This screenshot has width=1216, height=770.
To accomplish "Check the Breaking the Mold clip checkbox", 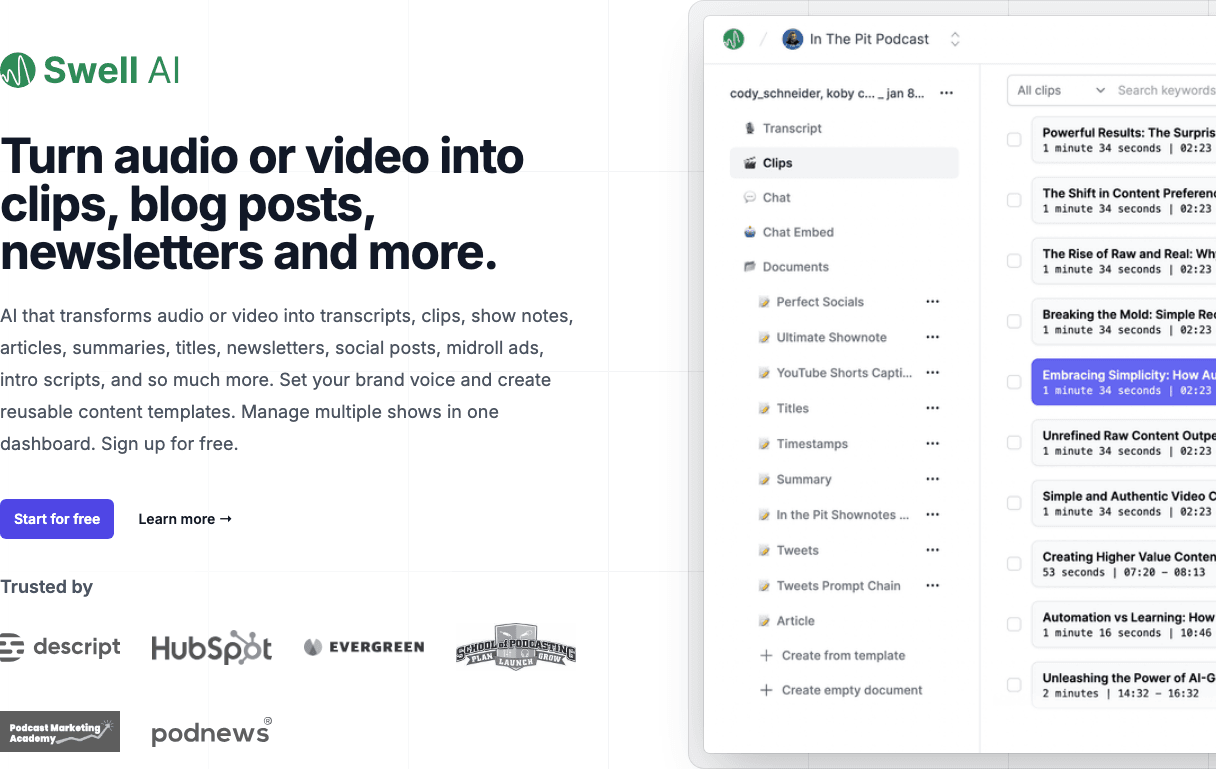I will tap(1014, 322).
